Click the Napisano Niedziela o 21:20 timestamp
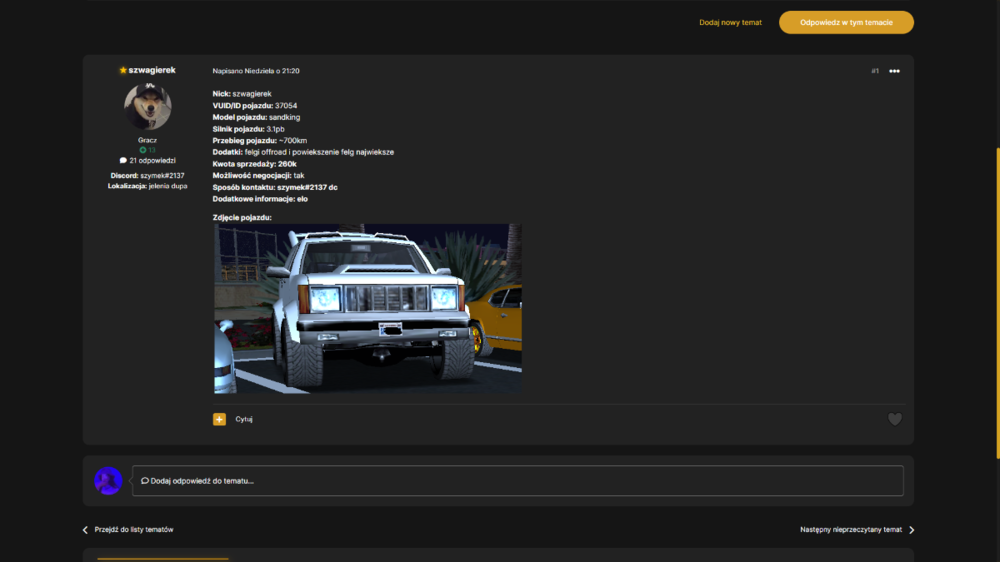The image size is (1000, 562). click(x=256, y=71)
